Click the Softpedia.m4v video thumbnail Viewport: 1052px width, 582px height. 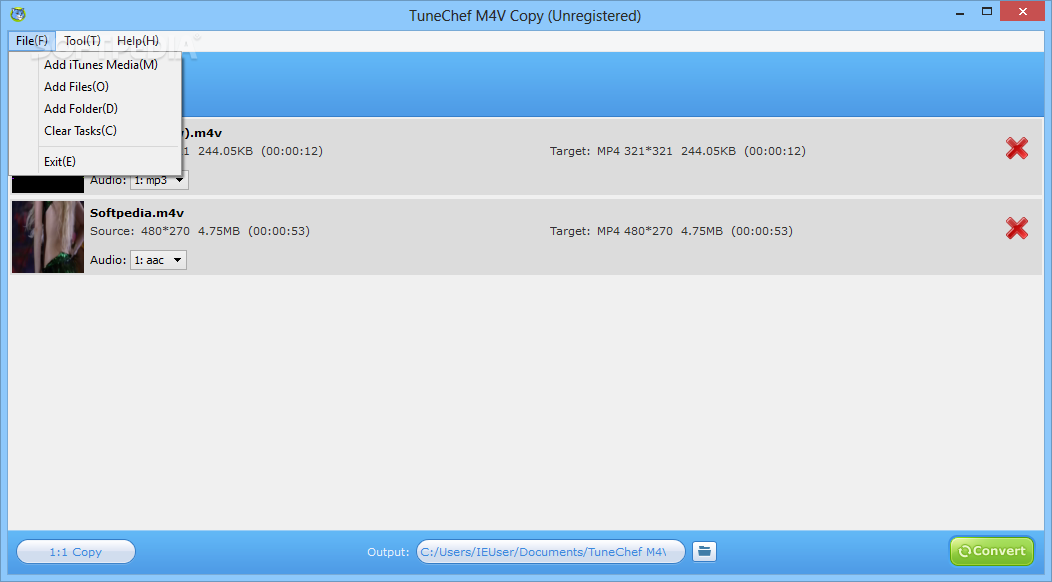click(48, 237)
